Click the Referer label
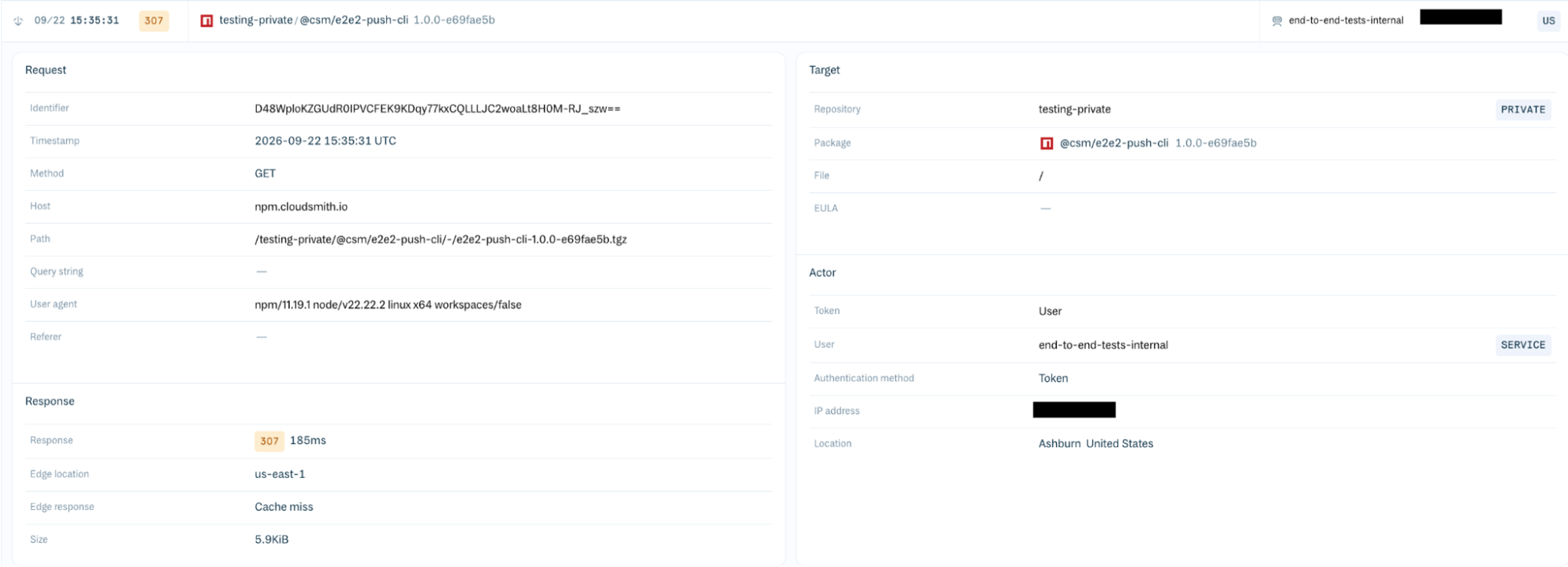Image resolution: width=1568 pixels, height=567 pixels. 46,337
